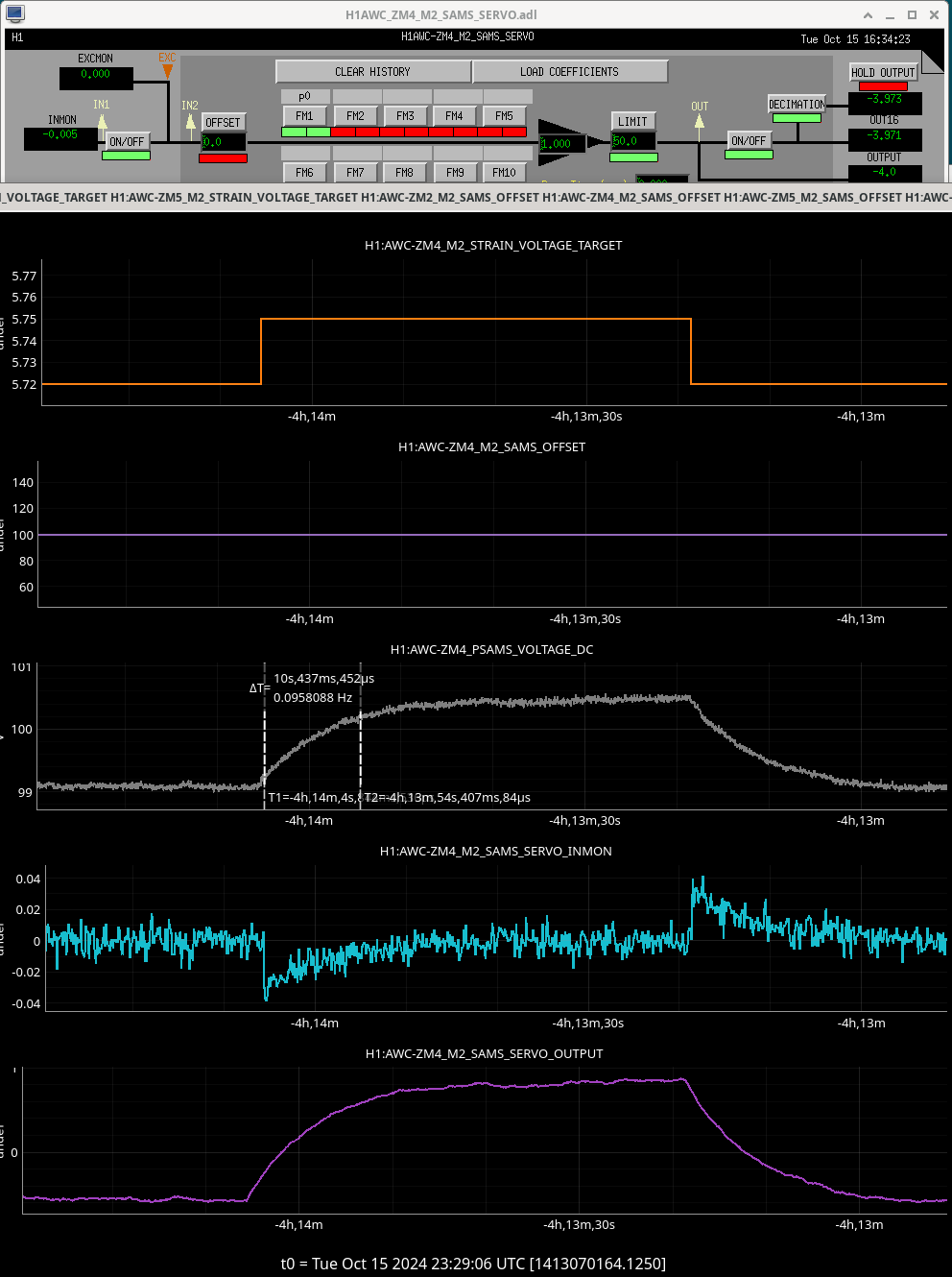Toggle the LIMIT switch
The image size is (952, 1277).
pos(632,121)
